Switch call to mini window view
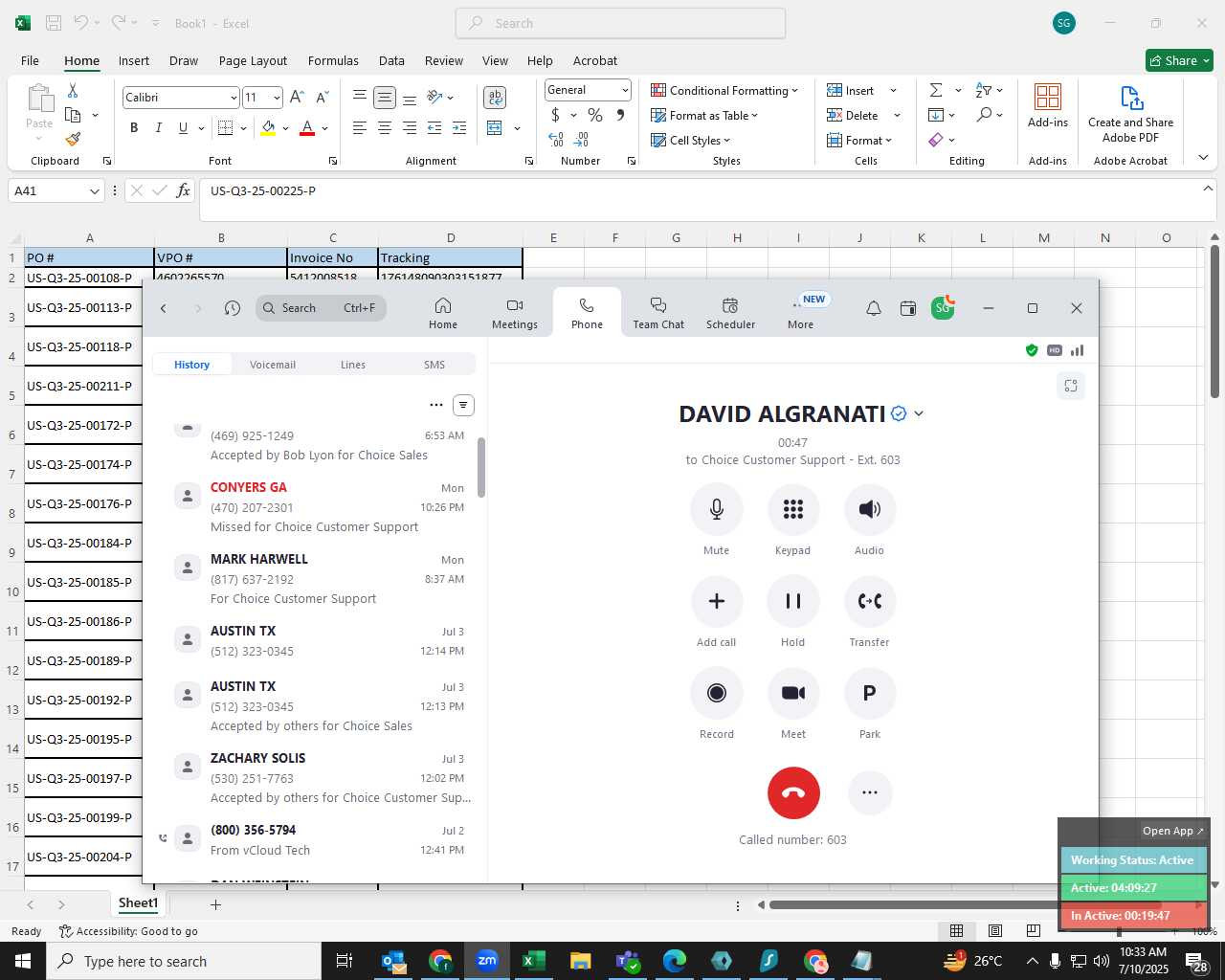The width and height of the screenshot is (1225, 980). (1071, 386)
